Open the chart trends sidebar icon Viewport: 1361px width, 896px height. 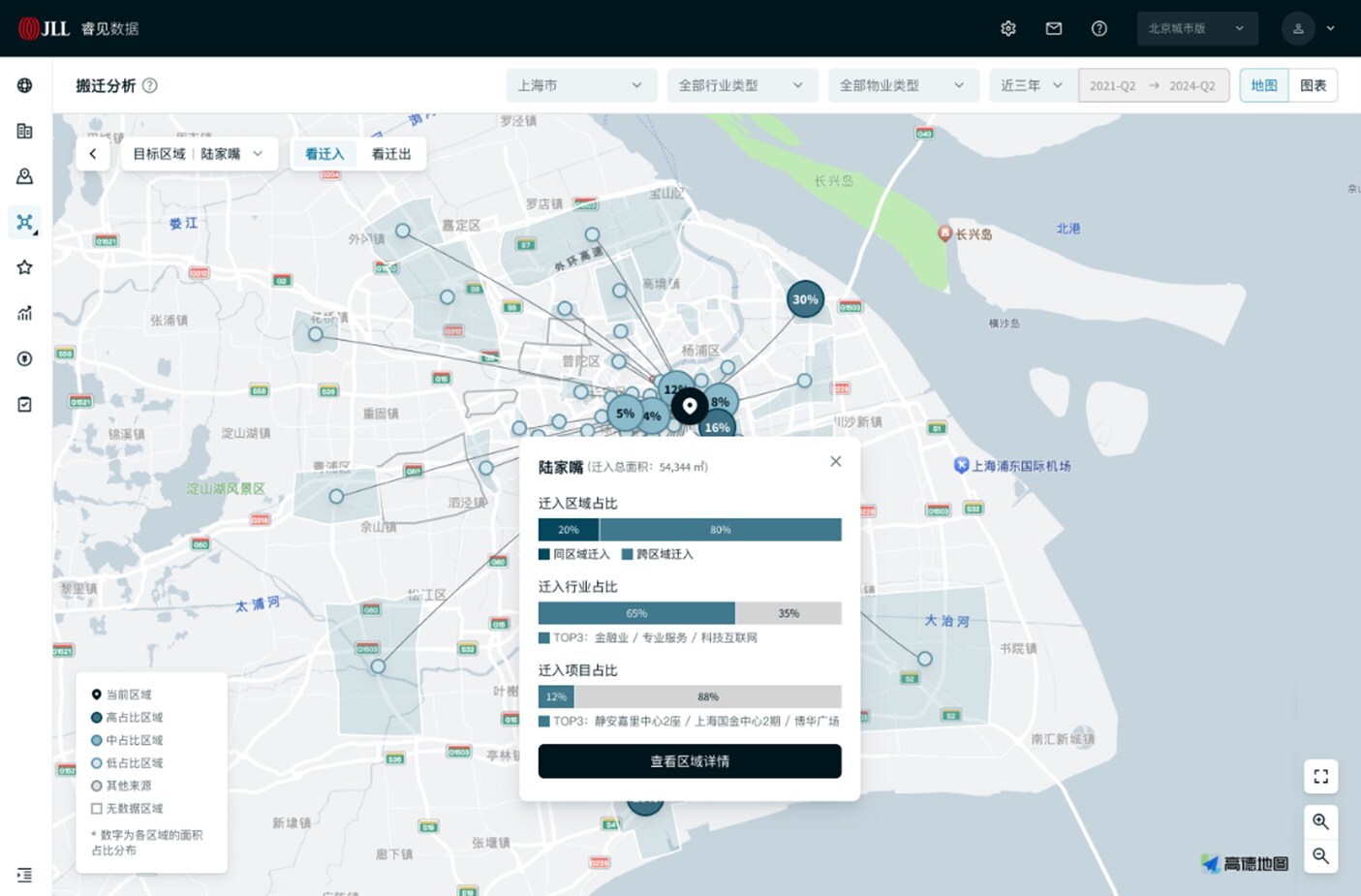pyautogui.click(x=25, y=313)
